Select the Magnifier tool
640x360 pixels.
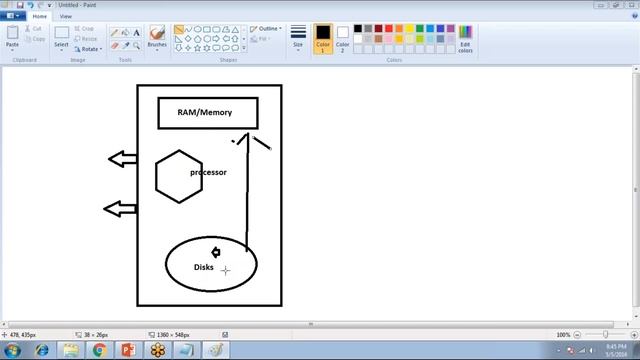tap(136, 45)
